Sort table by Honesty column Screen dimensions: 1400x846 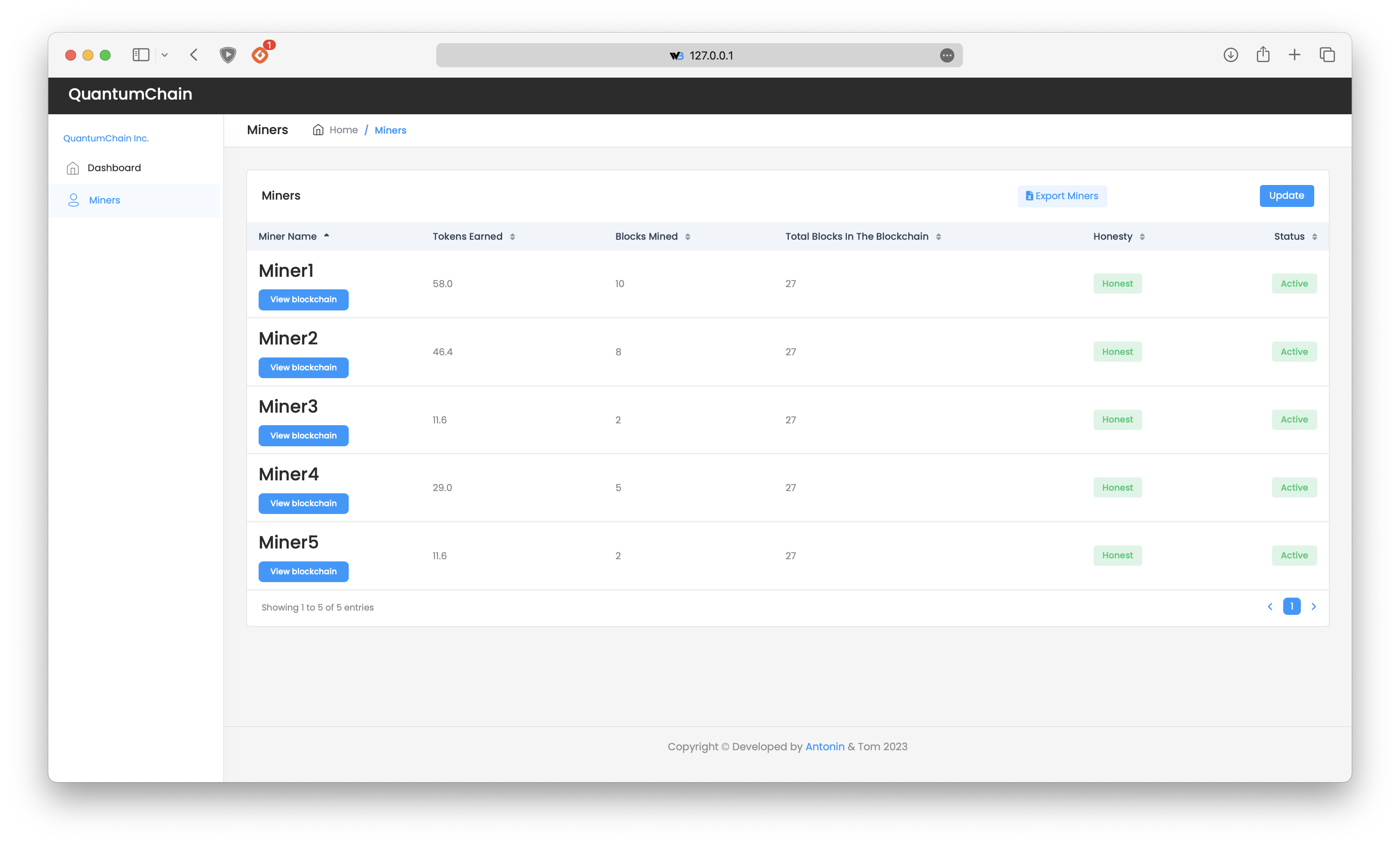click(x=1118, y=237)
